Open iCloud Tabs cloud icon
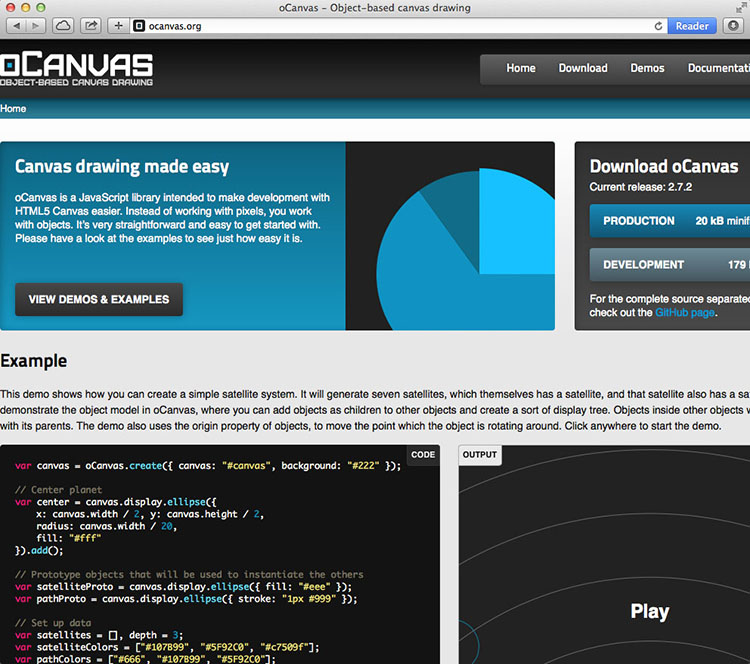Viewport: 750px width, 664px height. point(63,26)
